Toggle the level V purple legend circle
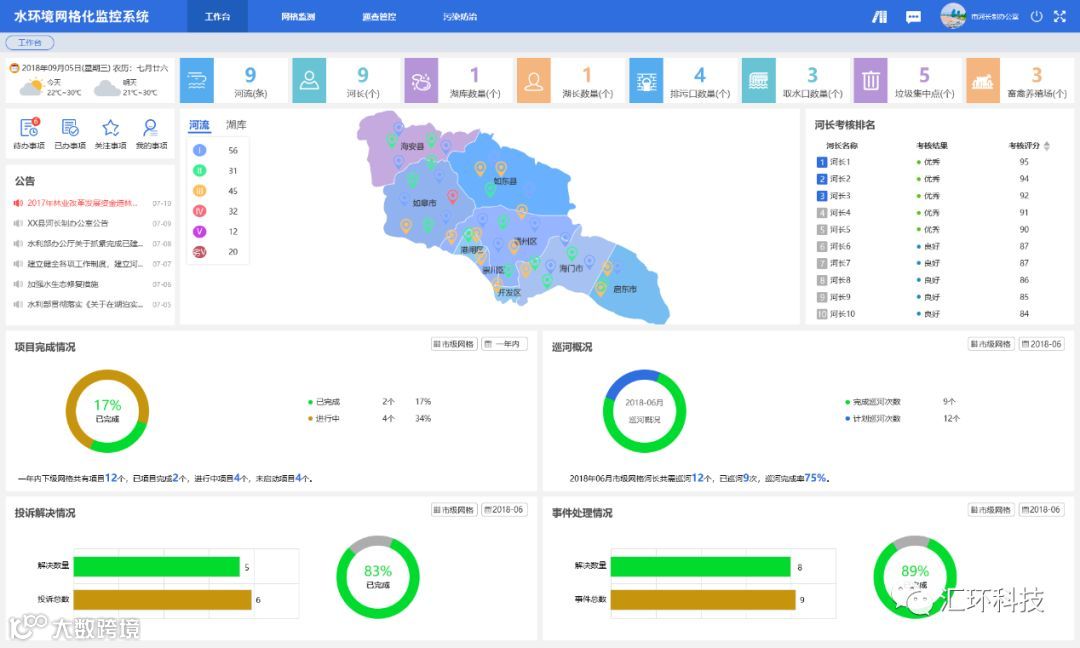 click(x=199, y=231)
